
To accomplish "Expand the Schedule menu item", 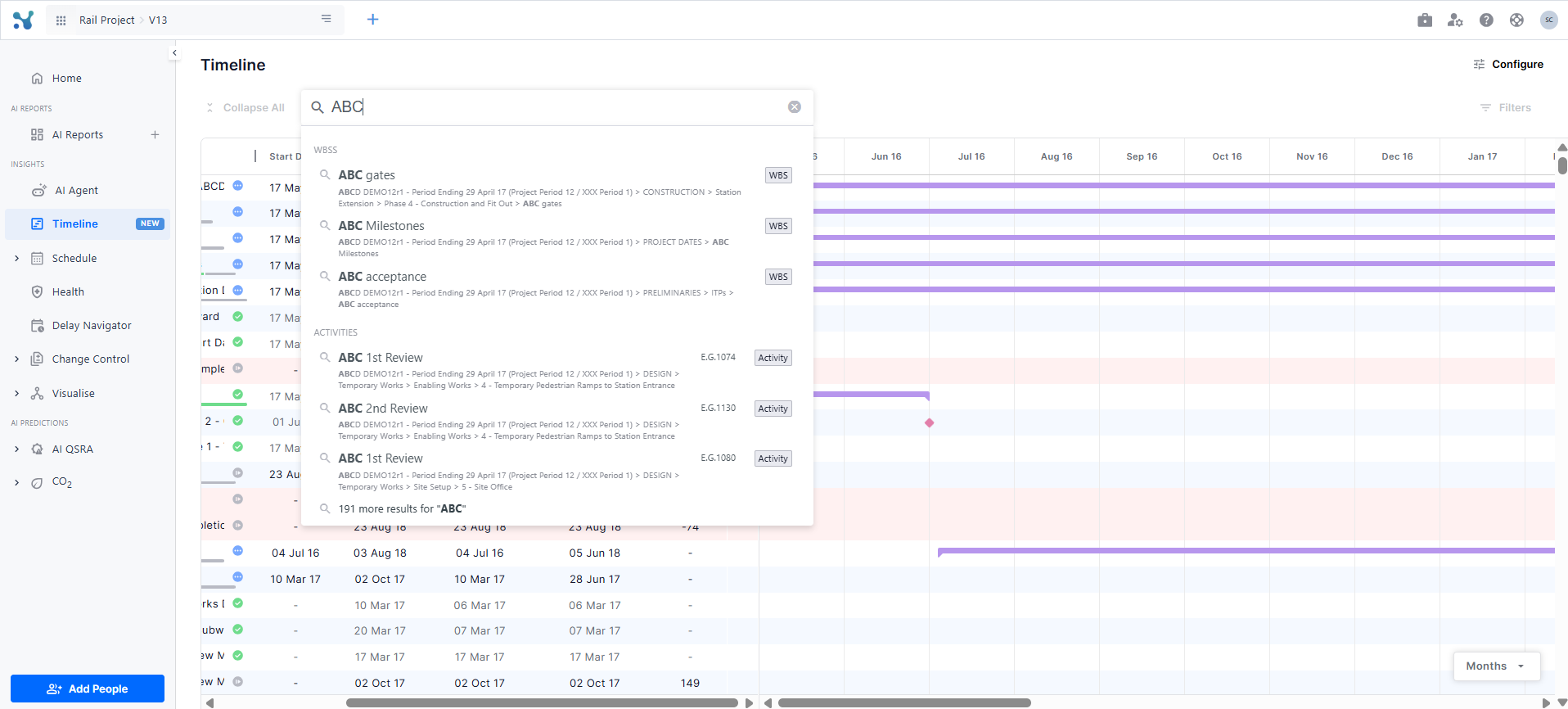I will click(16, 258).
